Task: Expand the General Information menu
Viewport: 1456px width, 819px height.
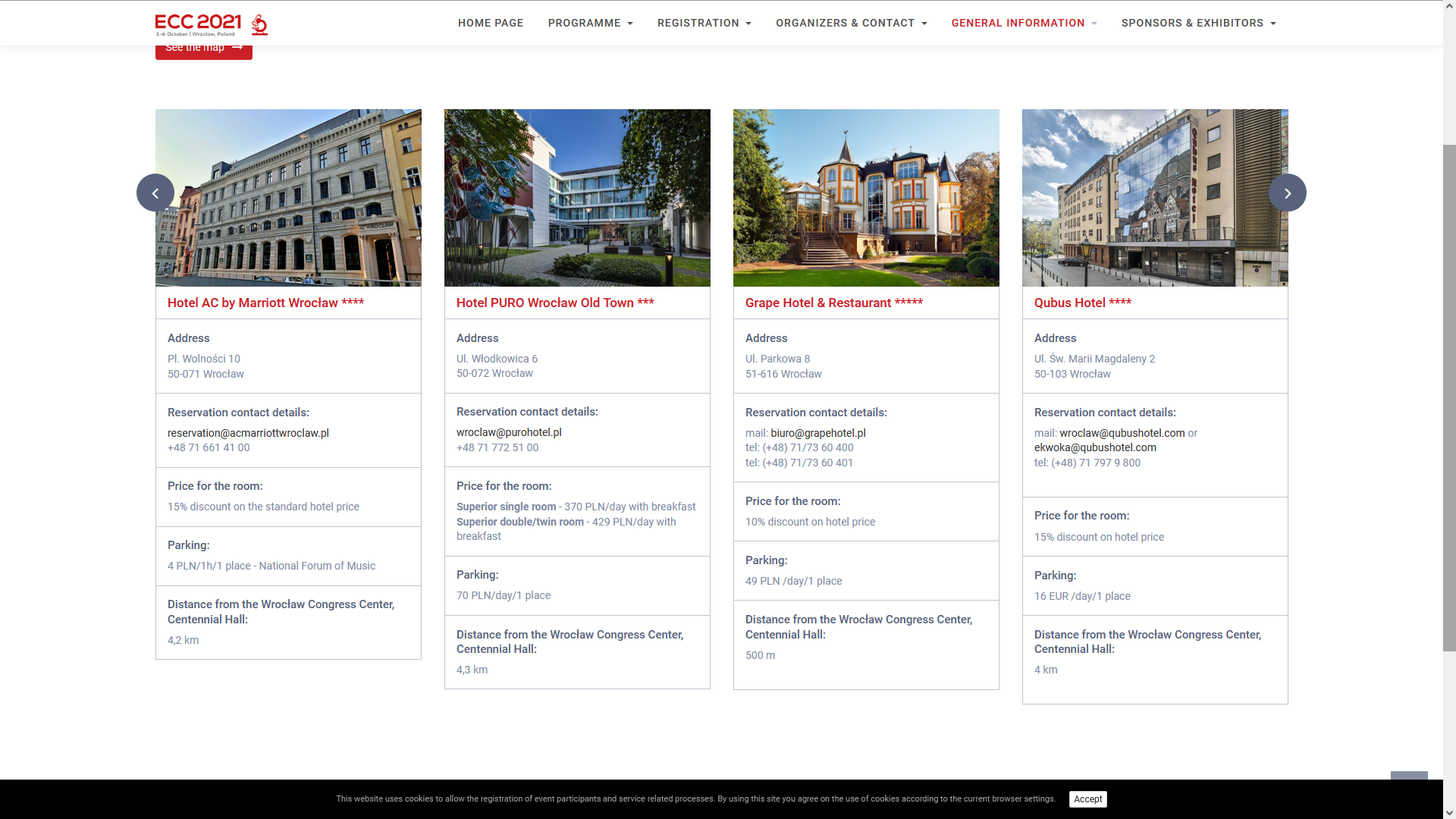Action: (x=1024, y=23)
